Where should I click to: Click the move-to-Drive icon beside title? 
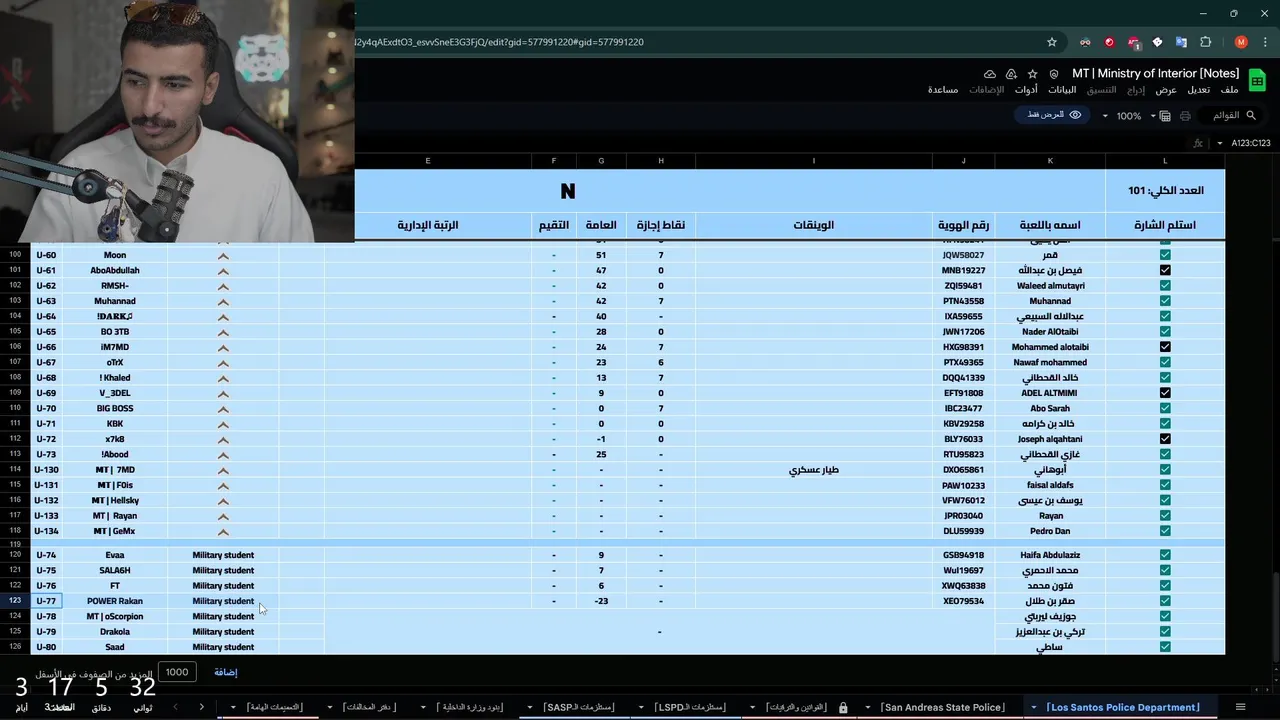1011,74
